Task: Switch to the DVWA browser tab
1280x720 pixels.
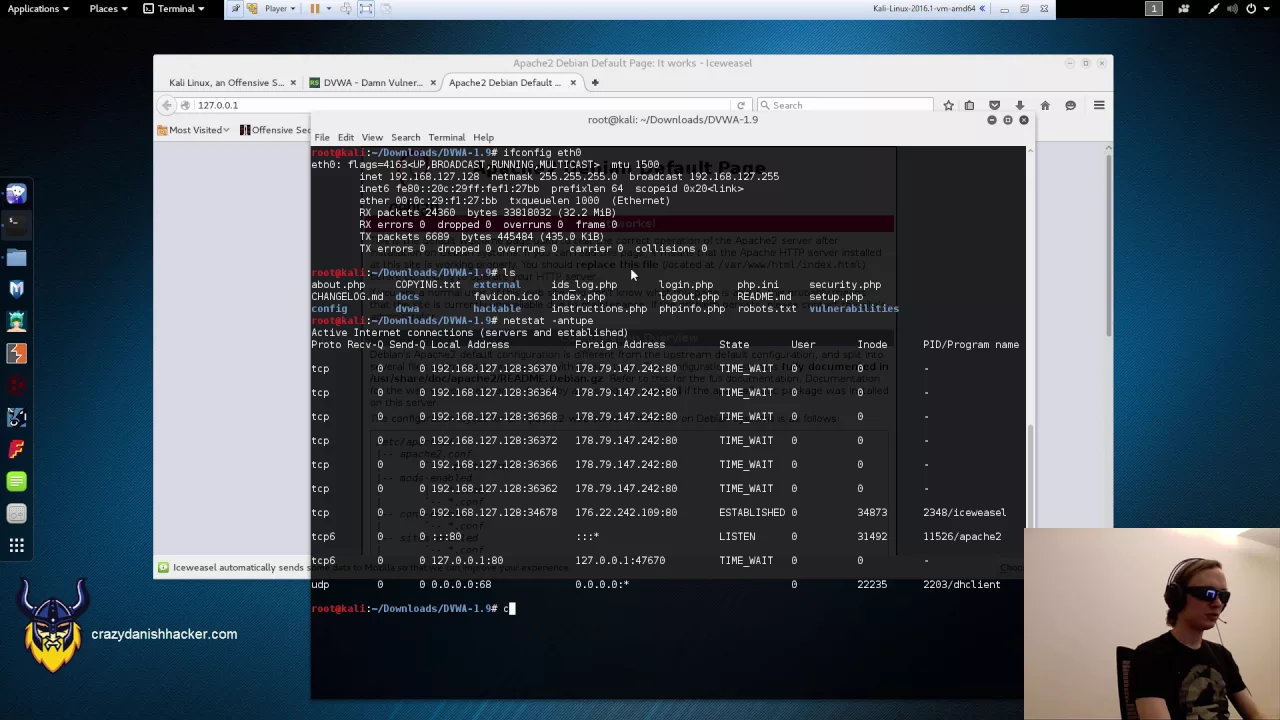Action: [x=372, y=82]
